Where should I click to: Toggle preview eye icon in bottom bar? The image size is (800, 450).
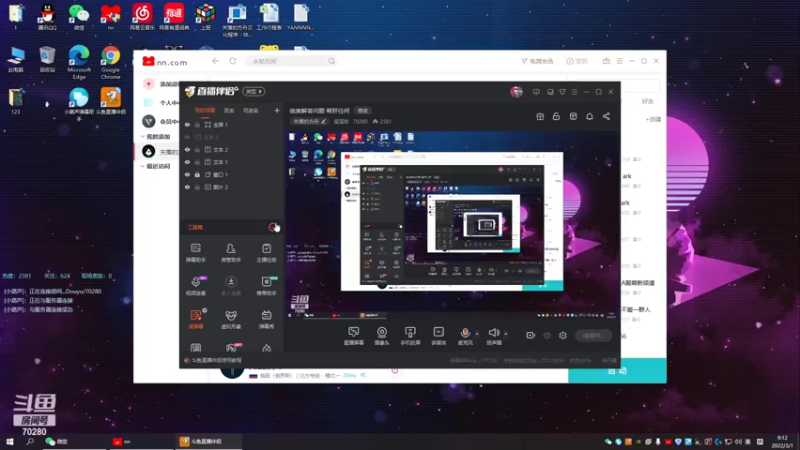(547, 336)
